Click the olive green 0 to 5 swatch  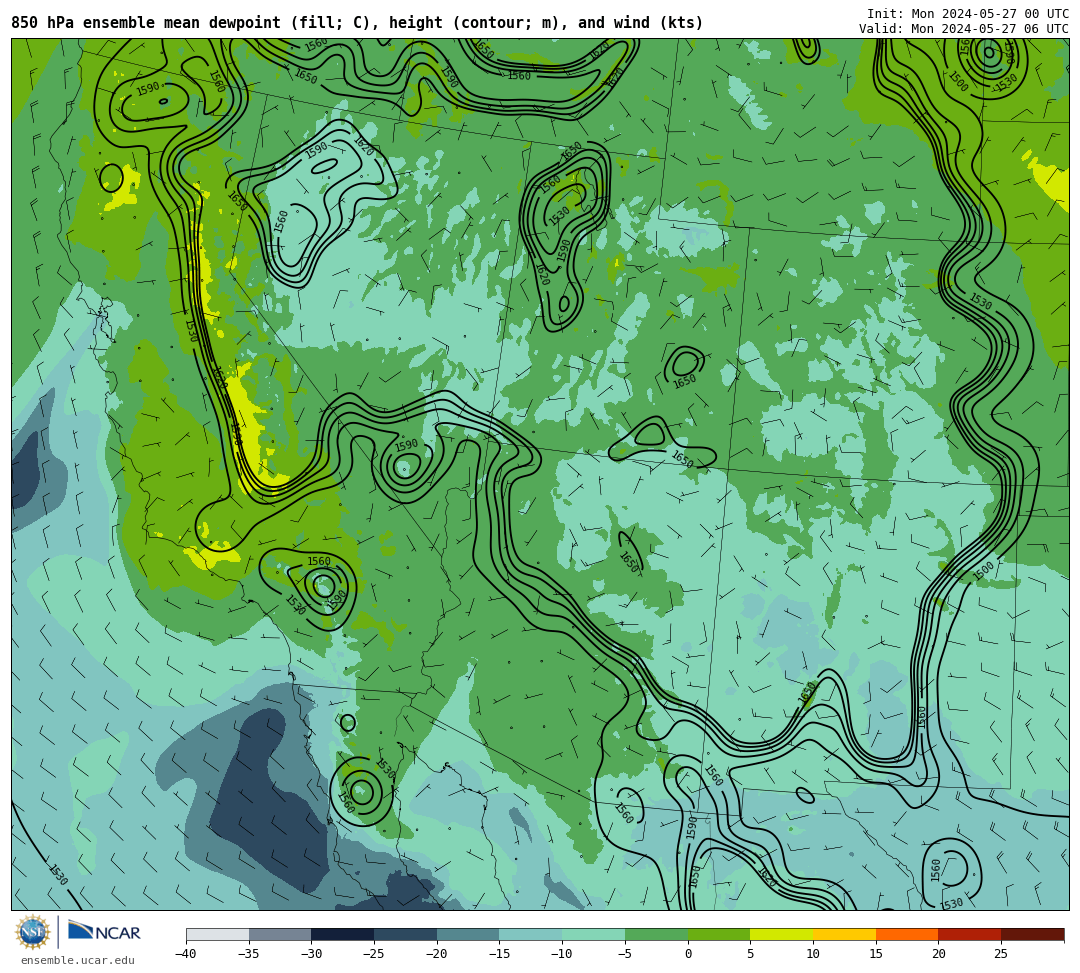[x=719, y=934]
